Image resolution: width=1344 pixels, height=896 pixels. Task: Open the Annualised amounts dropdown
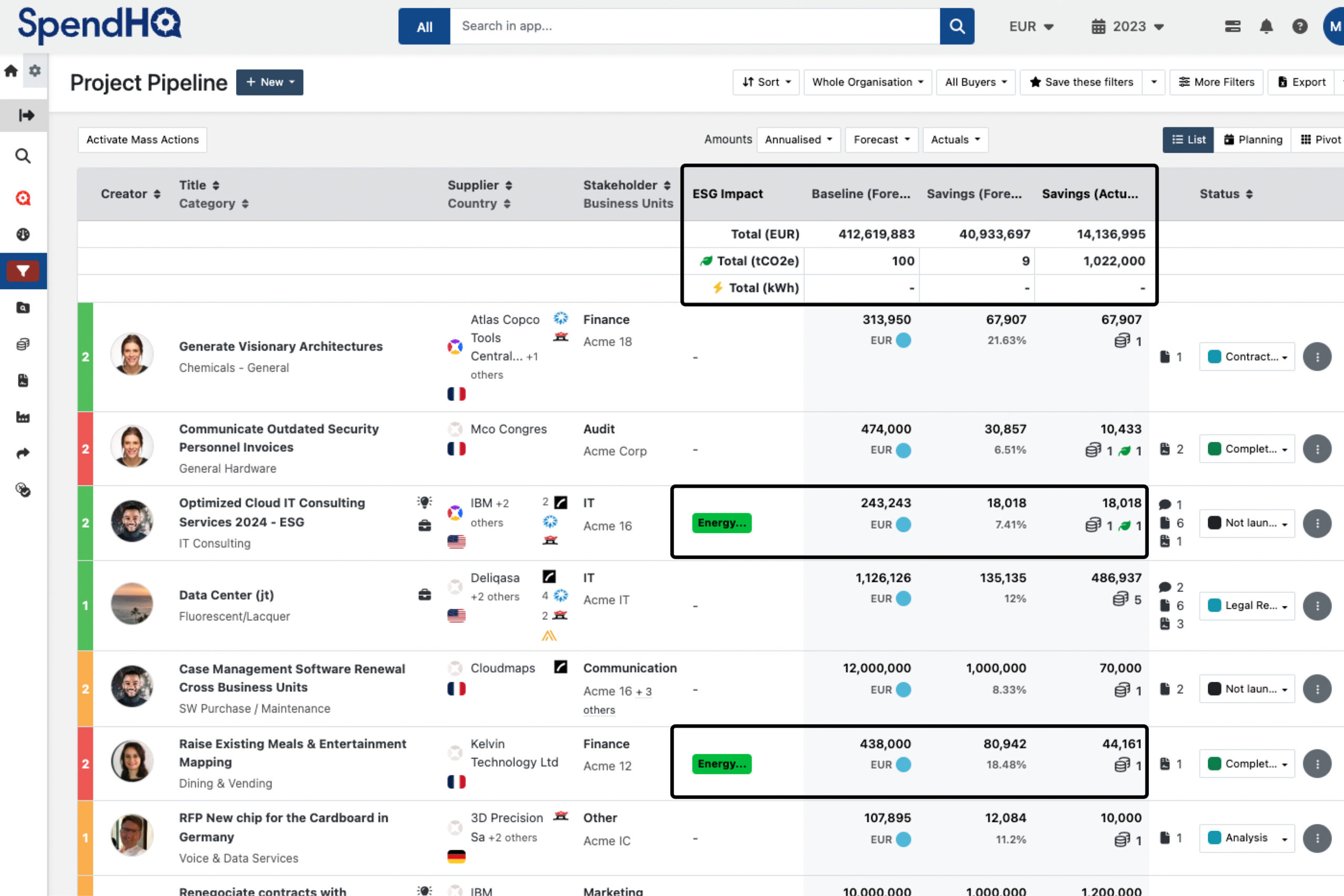[799, 140]
